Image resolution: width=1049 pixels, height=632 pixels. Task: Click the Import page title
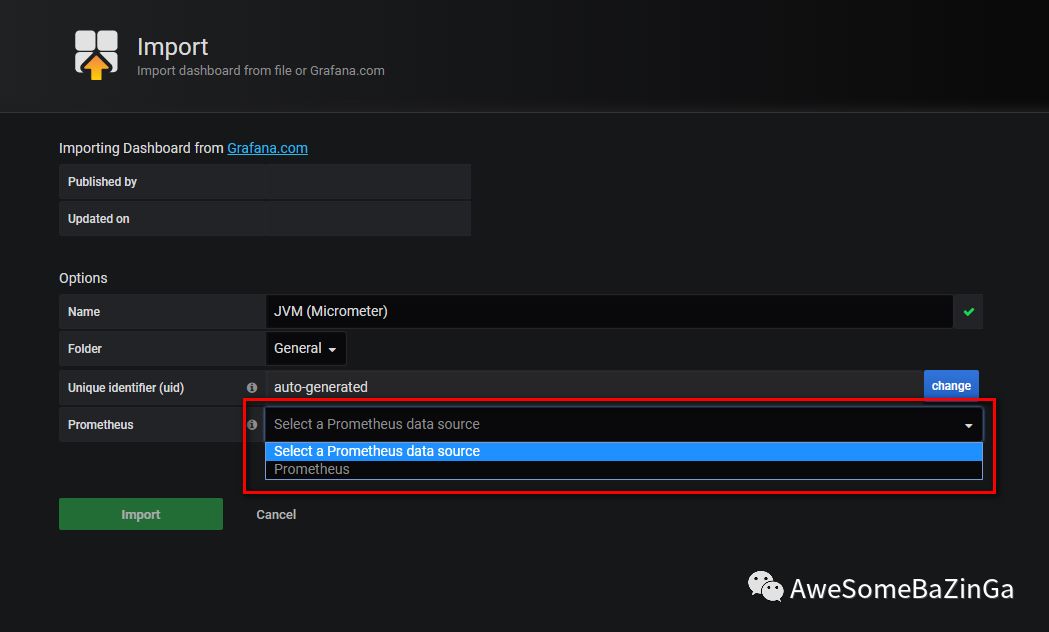[173, 47]
